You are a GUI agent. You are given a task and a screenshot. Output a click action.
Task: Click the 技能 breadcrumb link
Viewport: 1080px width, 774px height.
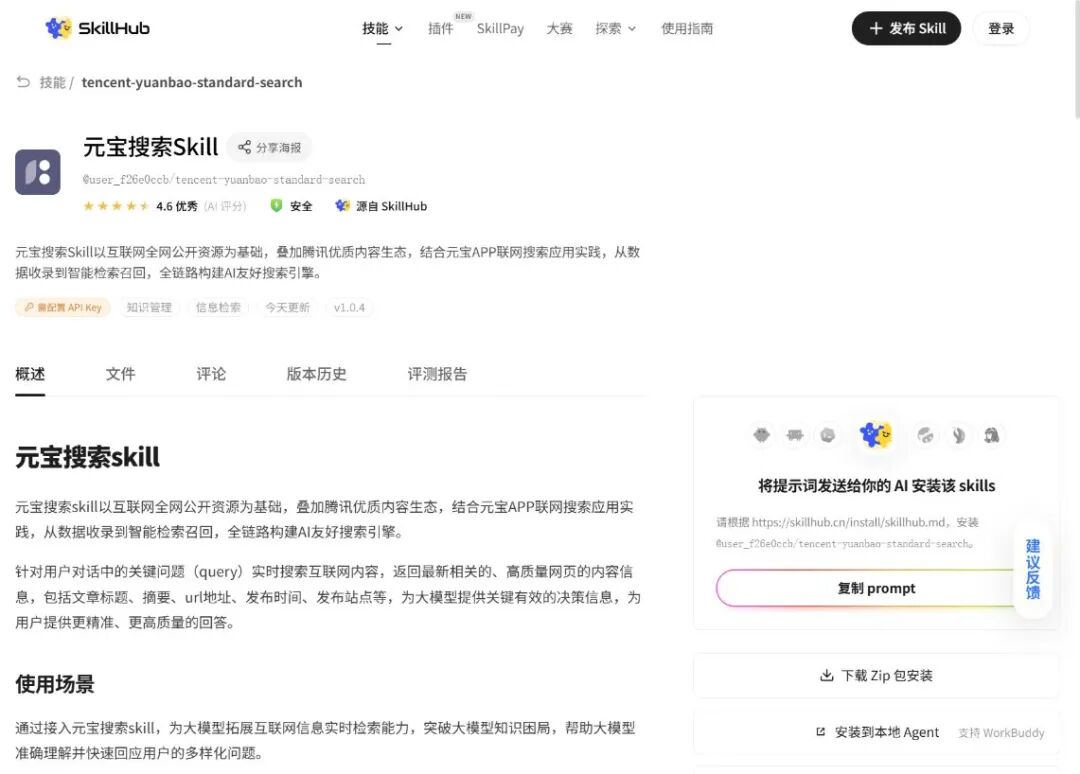(x=52, y=82)
